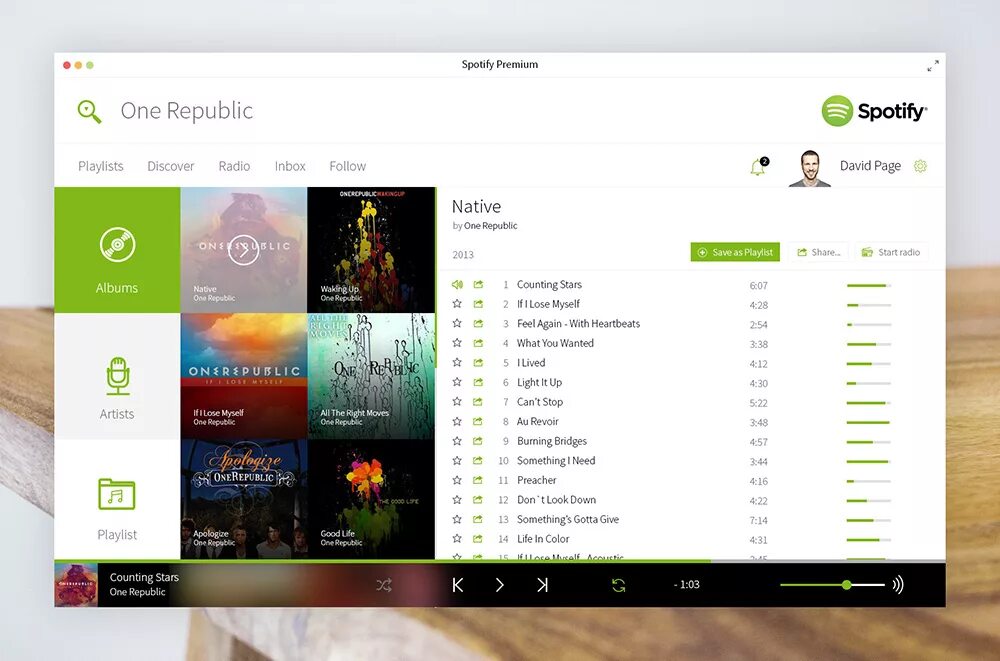
Task: Open the Waking Up album
Action: tap(371, 249)
